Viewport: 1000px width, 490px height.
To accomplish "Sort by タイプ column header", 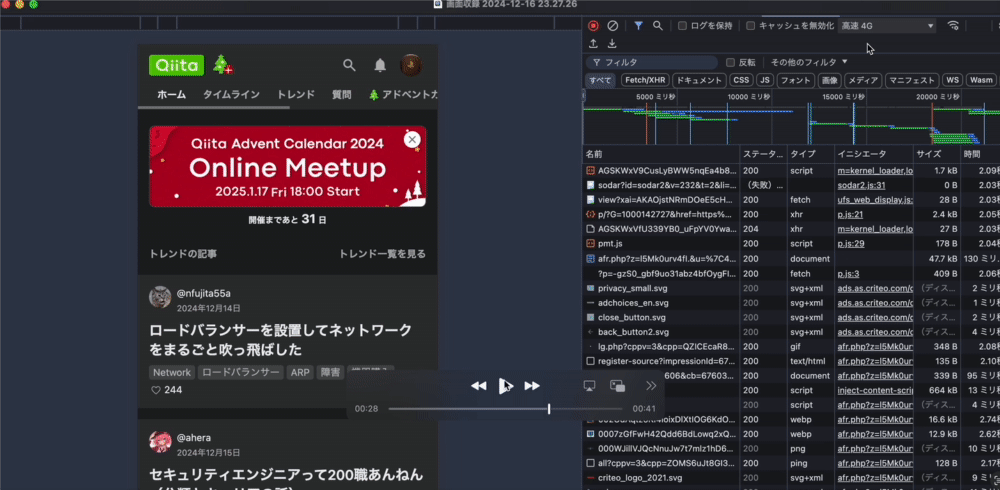I will click(x=810, y=154).
